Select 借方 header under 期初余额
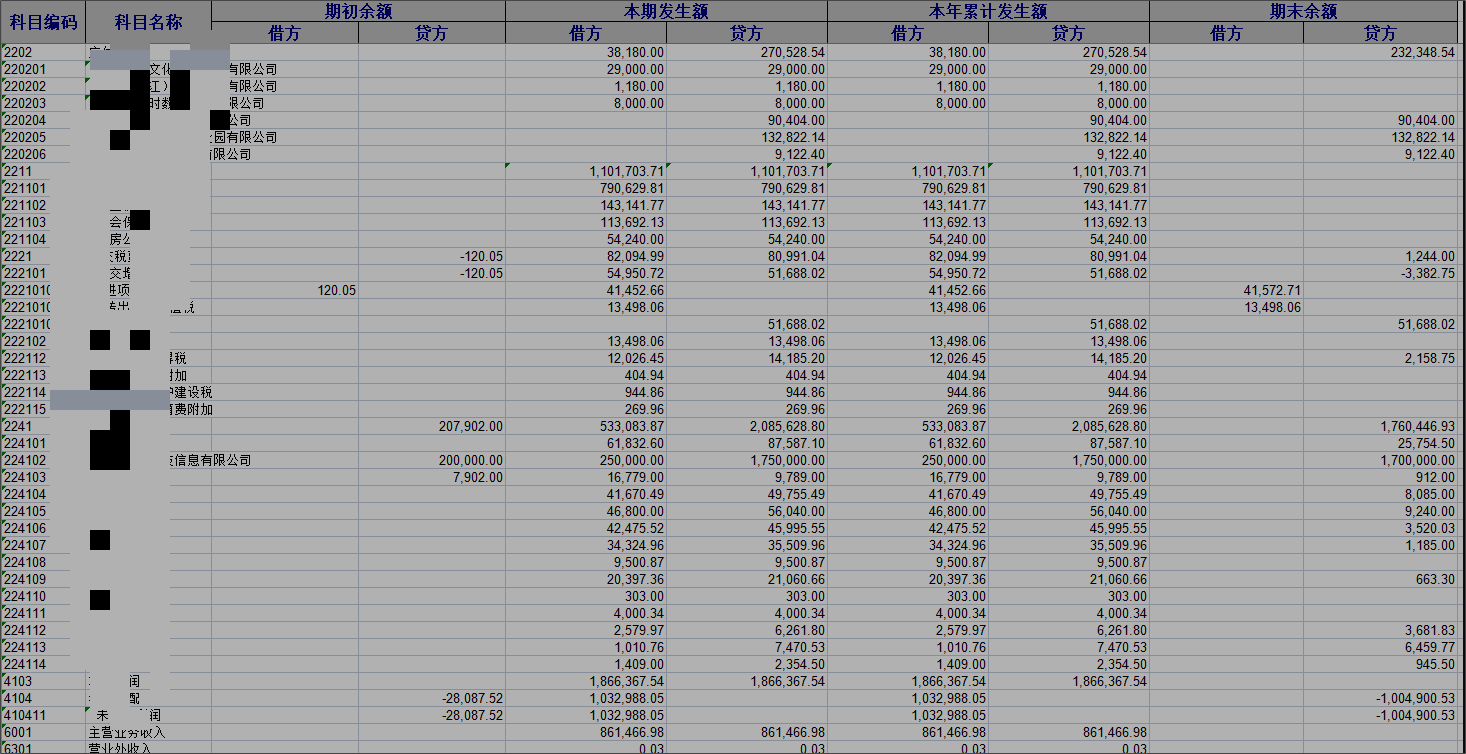This screenshot has height=754, width=1466. [x=286, y=33]
